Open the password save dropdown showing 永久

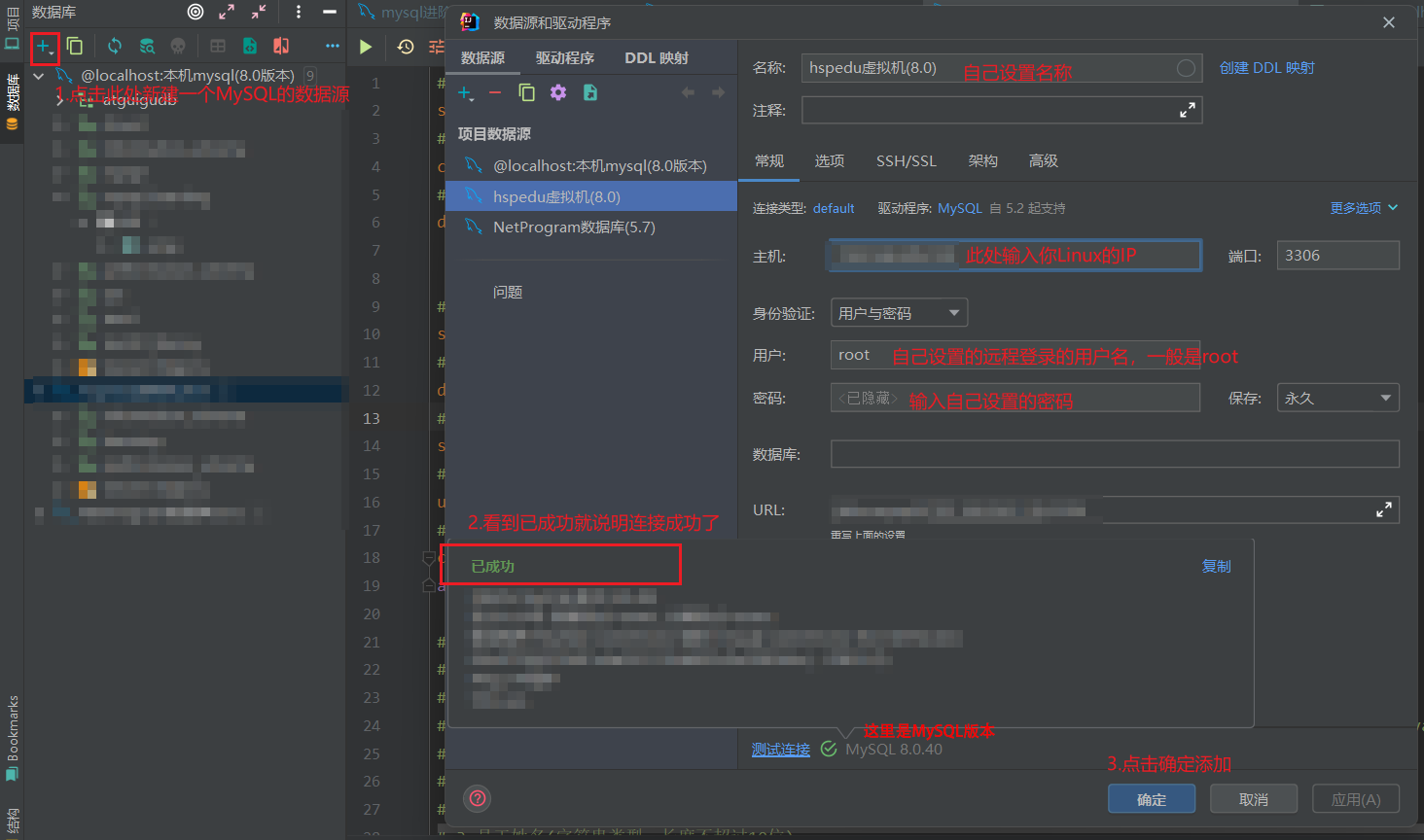pyautogui.click(x=1337, y=398)
